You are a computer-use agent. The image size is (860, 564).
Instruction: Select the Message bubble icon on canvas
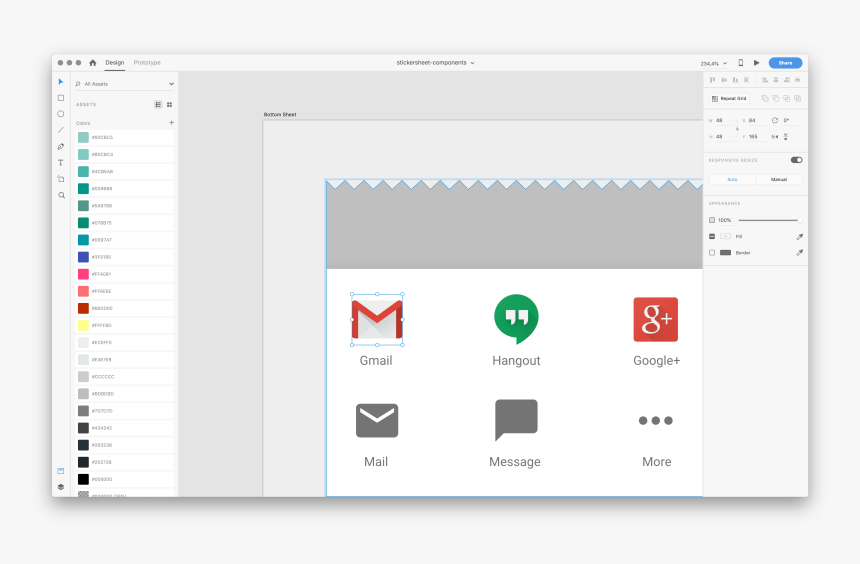[516, 420]
